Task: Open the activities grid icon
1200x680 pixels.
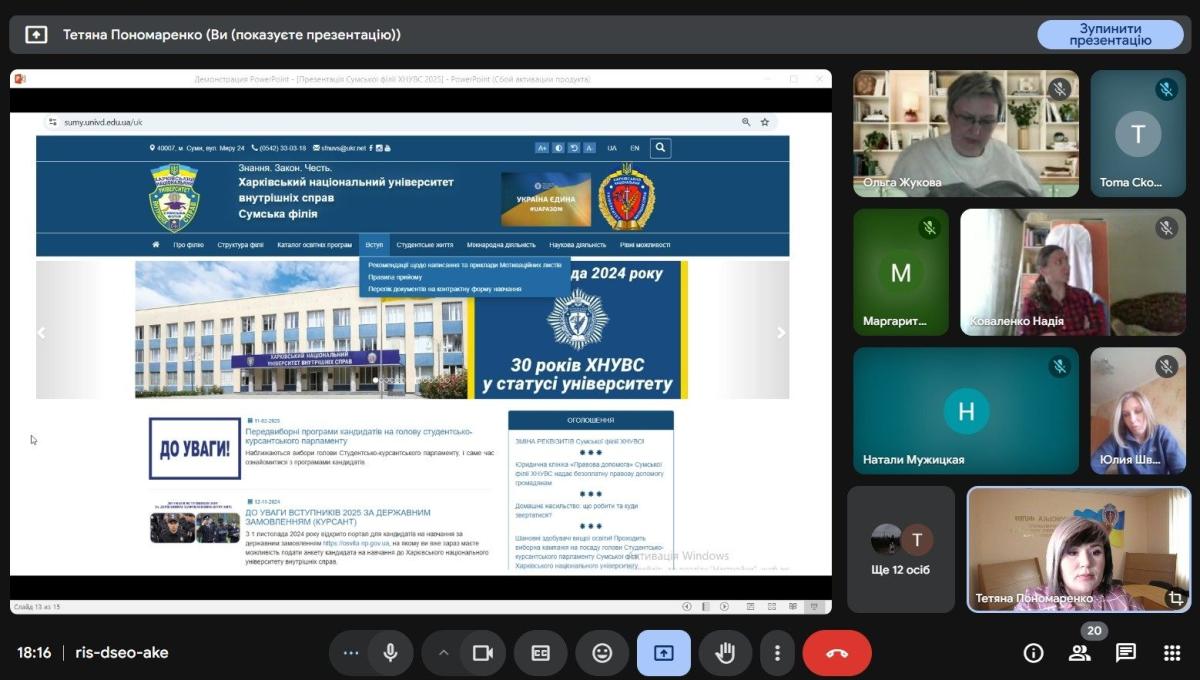Action: point(1172,653)
